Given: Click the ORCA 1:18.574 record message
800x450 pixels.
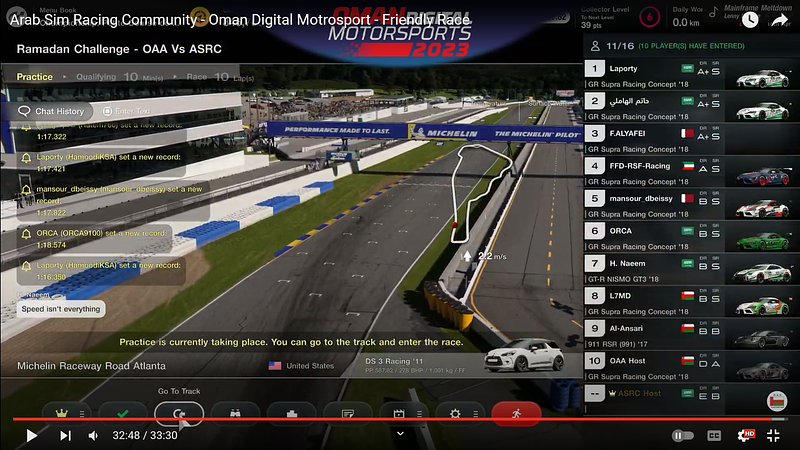Looking at the screenshot, I should click(x=95, y=239).
